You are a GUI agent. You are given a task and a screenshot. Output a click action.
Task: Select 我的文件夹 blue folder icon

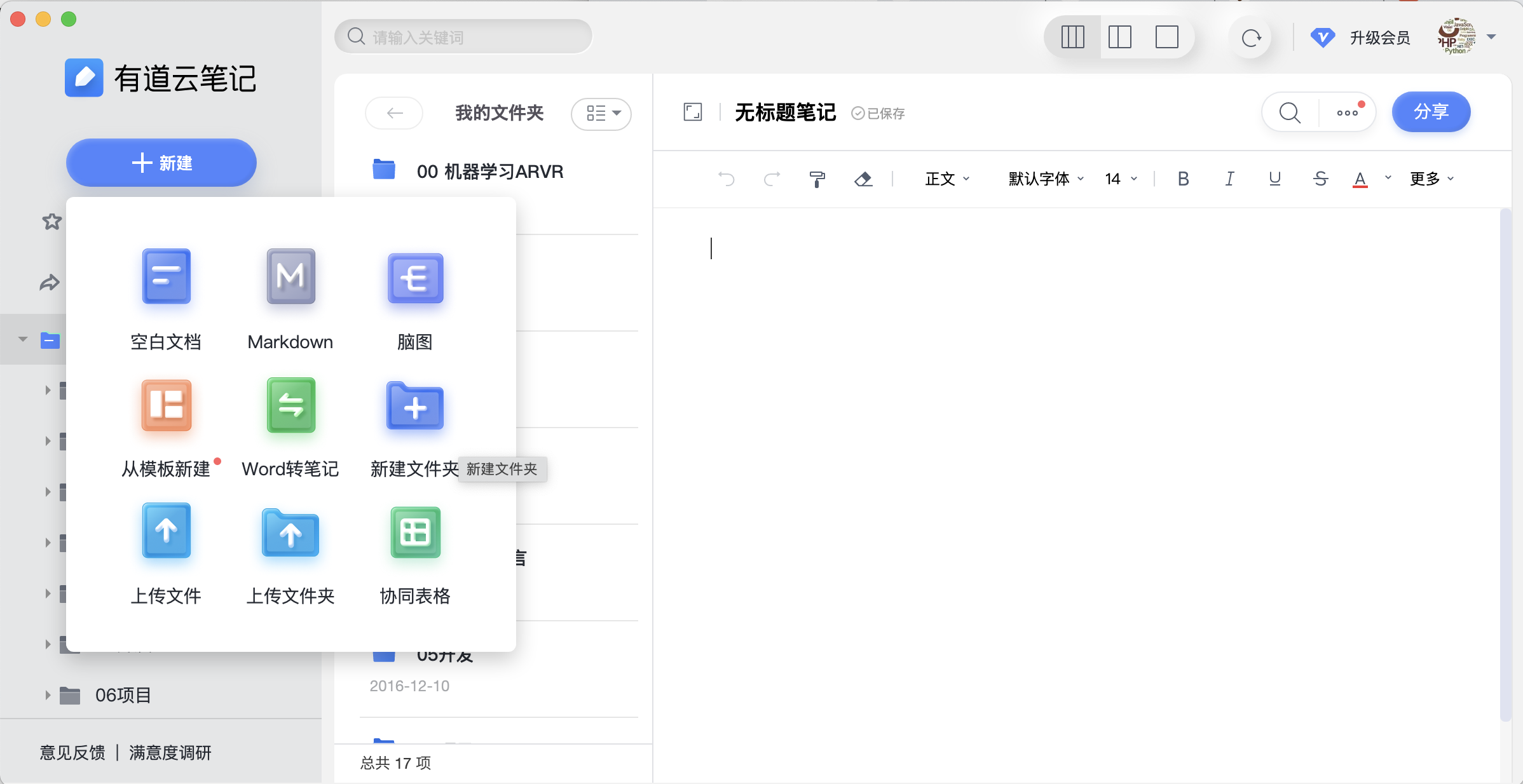click(50, 341)
